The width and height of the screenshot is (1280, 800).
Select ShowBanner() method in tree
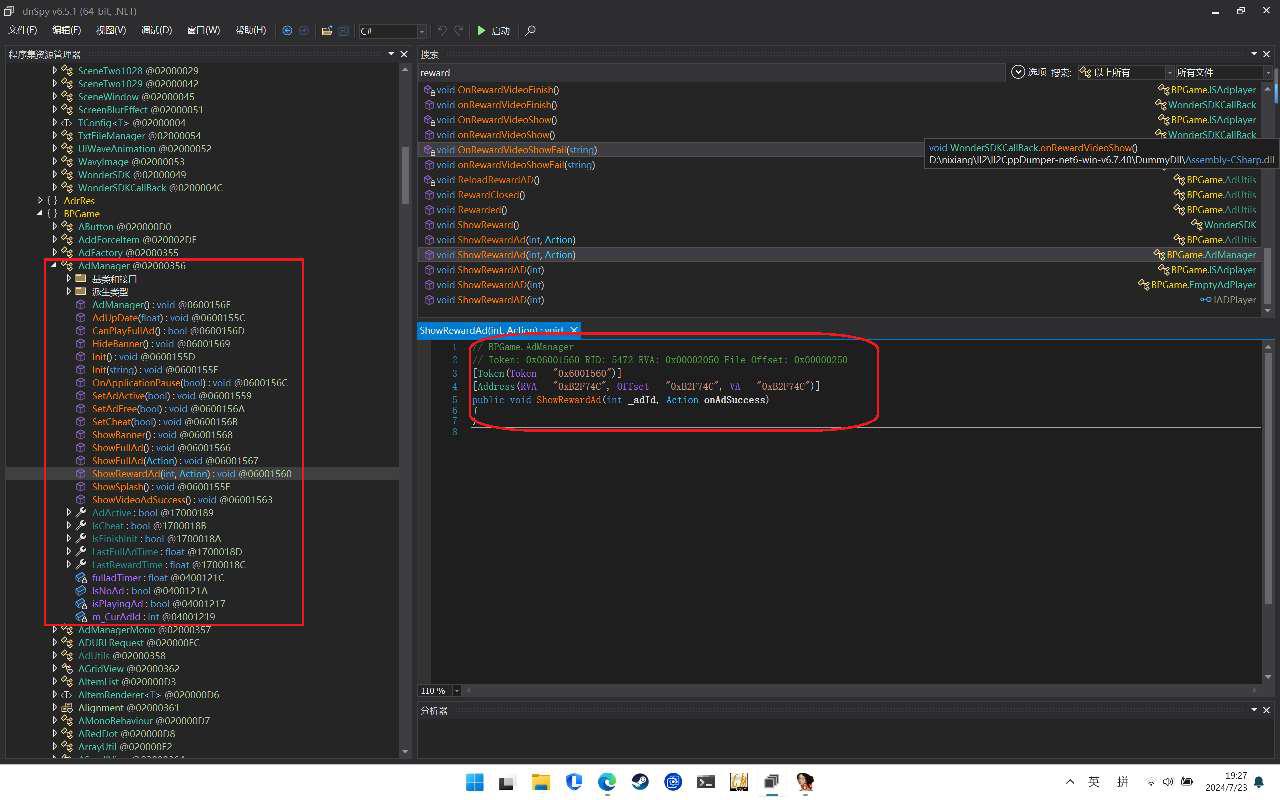[x=162, y=435]
